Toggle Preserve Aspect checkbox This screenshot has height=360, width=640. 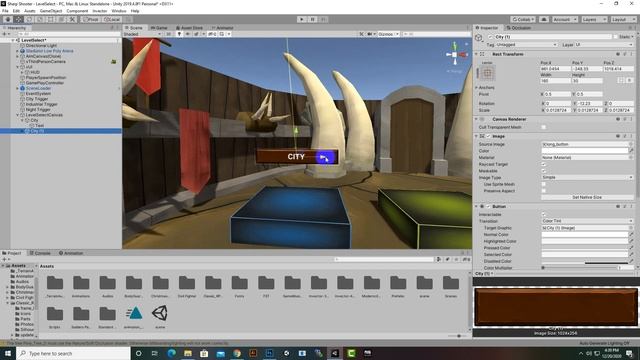point(544,191)
